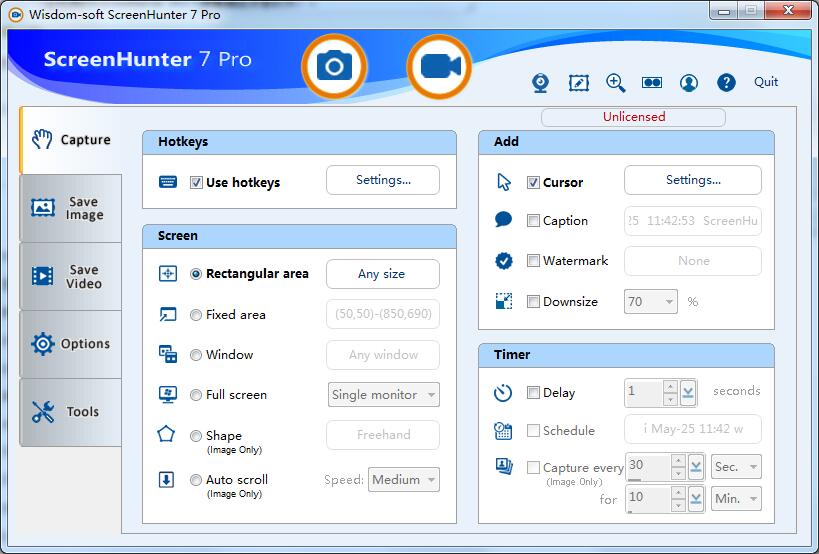The height and width of the screenshot is (554, 819).
Task: Enable the Schedule checkbox
Action: tap(533, 430)
